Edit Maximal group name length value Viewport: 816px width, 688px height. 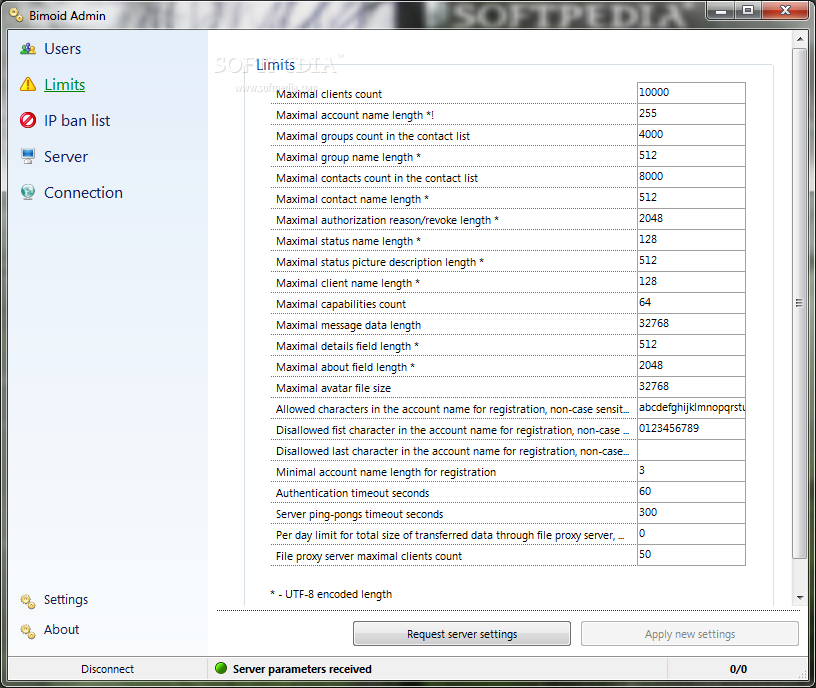pyautogui.click(x=691, y=156)
